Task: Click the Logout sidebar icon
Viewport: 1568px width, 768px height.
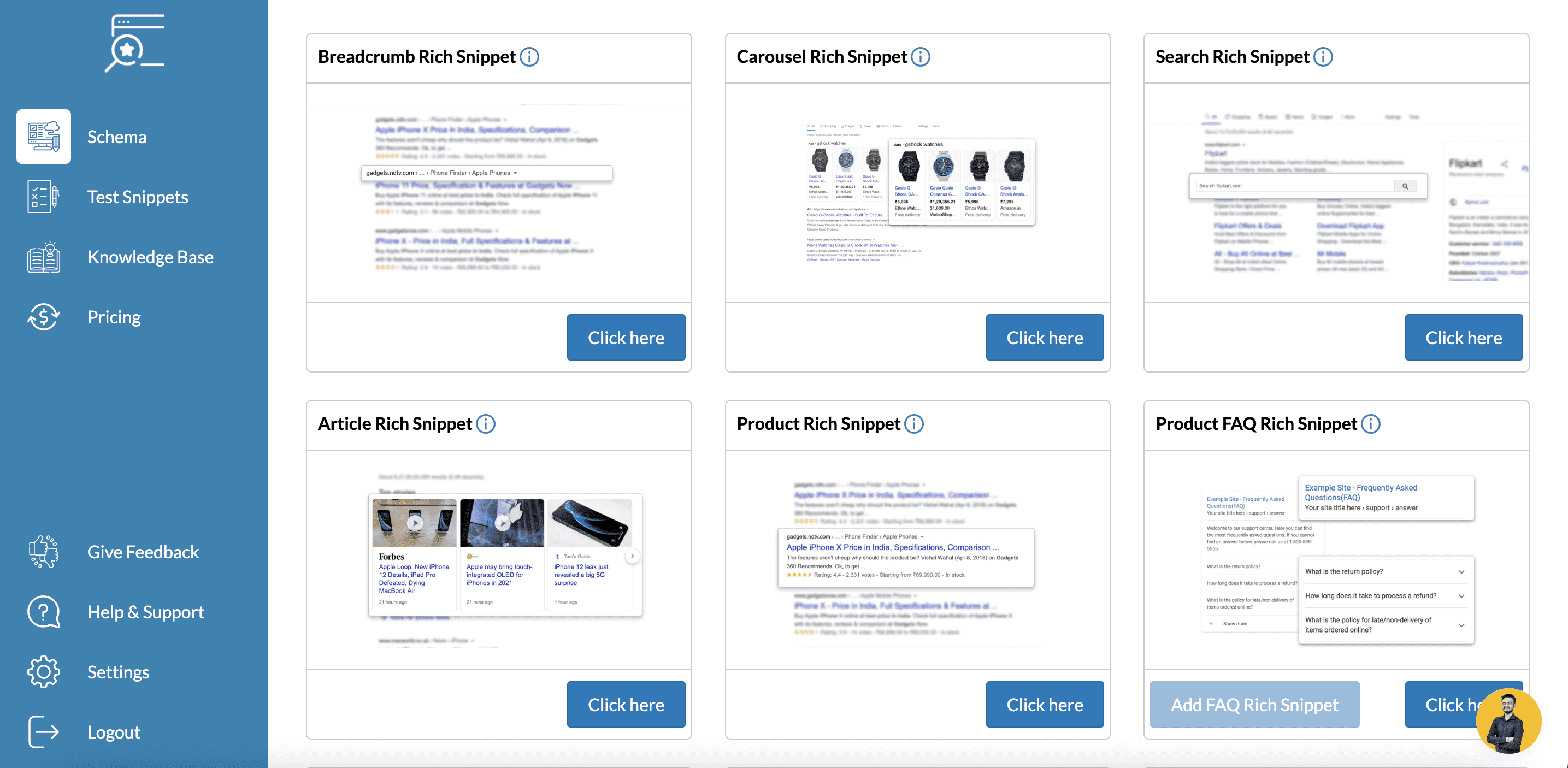Action: click(42, 732)
